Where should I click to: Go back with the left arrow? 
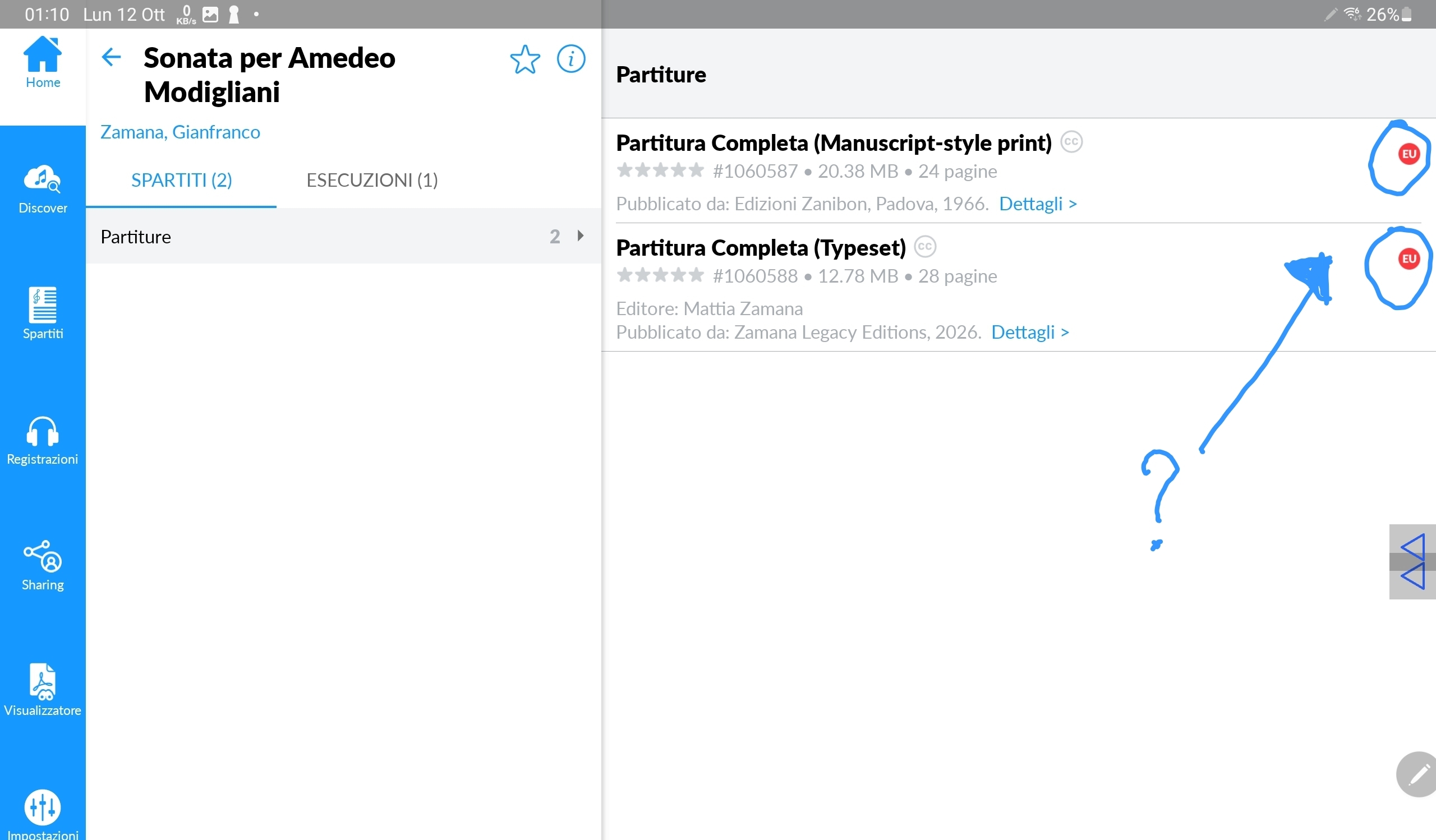[111, 57]
